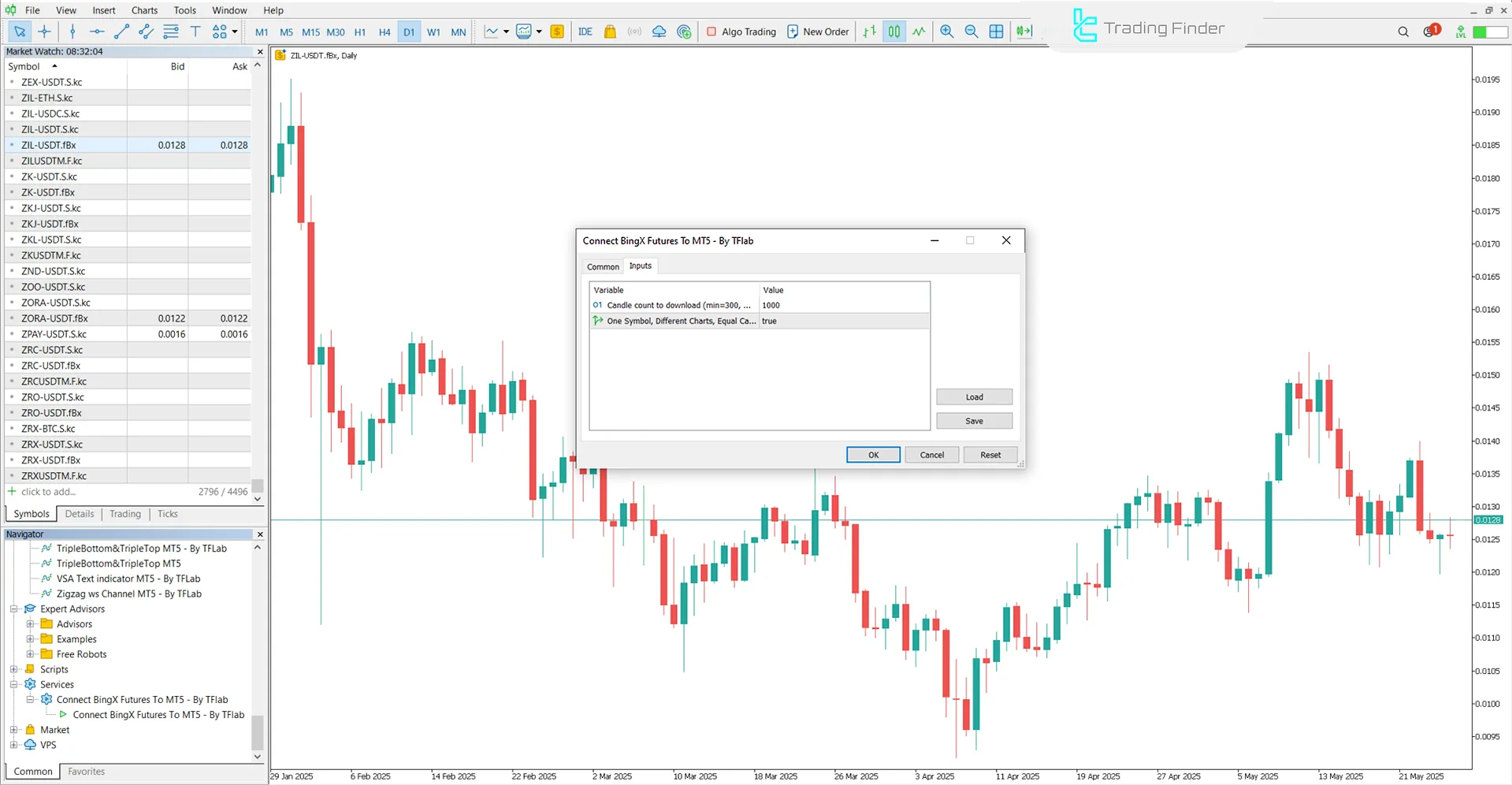The height and width of the screenshot is (785, 1512).
Task: Open the Market shopping bag icon
Action: point(610,32)
